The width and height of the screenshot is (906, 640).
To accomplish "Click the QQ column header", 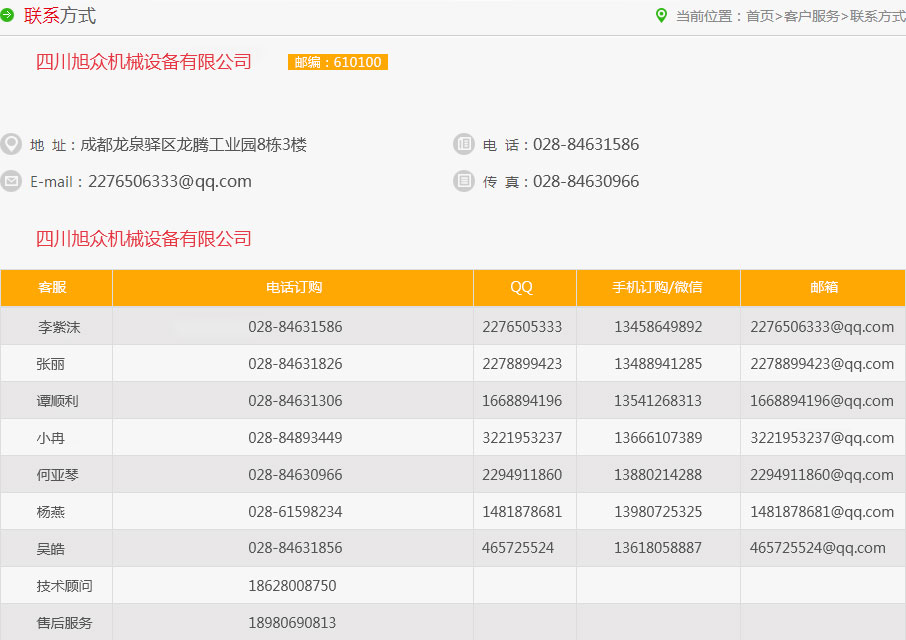I will point(522,287).
